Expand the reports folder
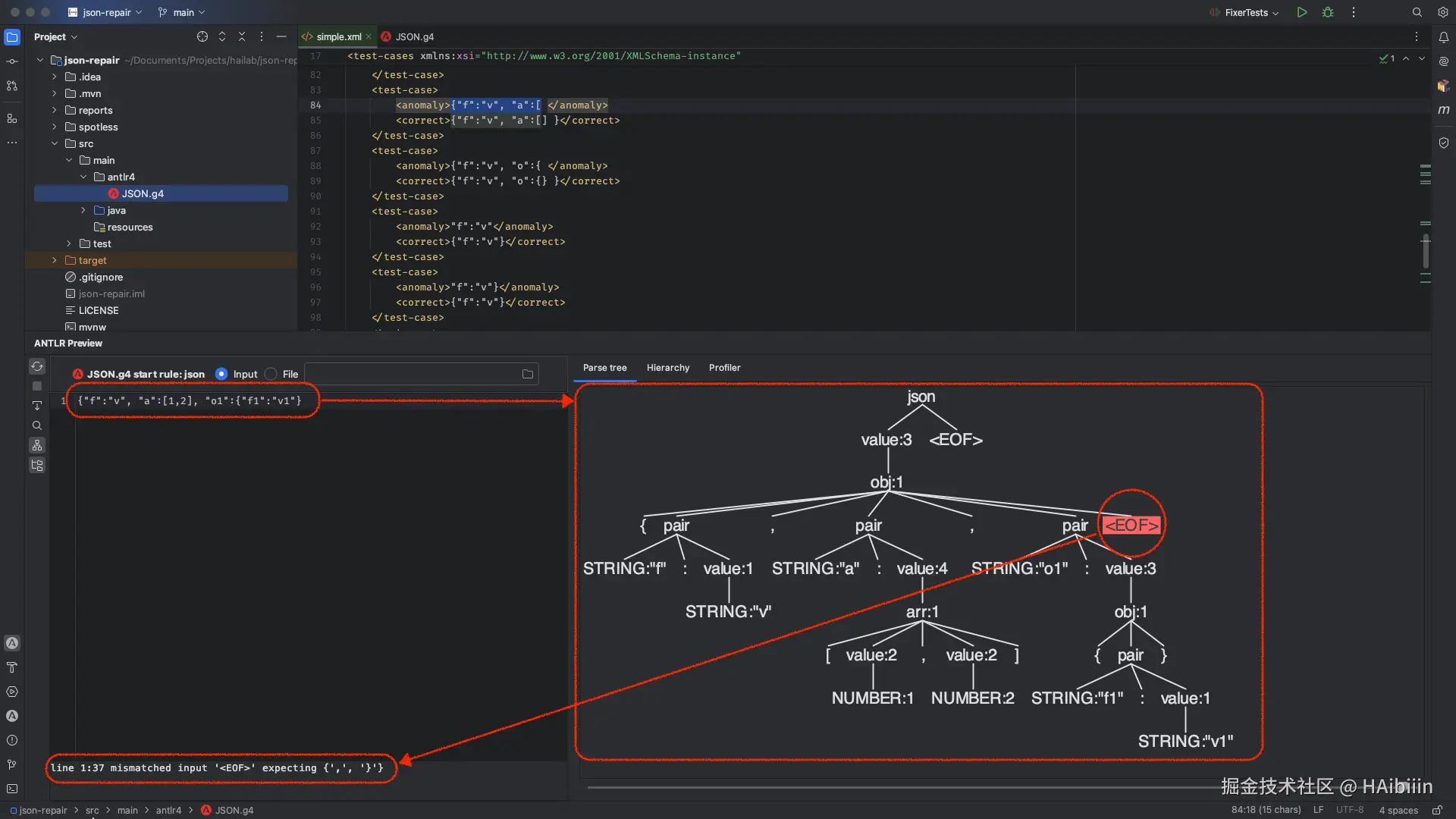The width and height of the screenshot is (1456, 819). pos(54,110)
